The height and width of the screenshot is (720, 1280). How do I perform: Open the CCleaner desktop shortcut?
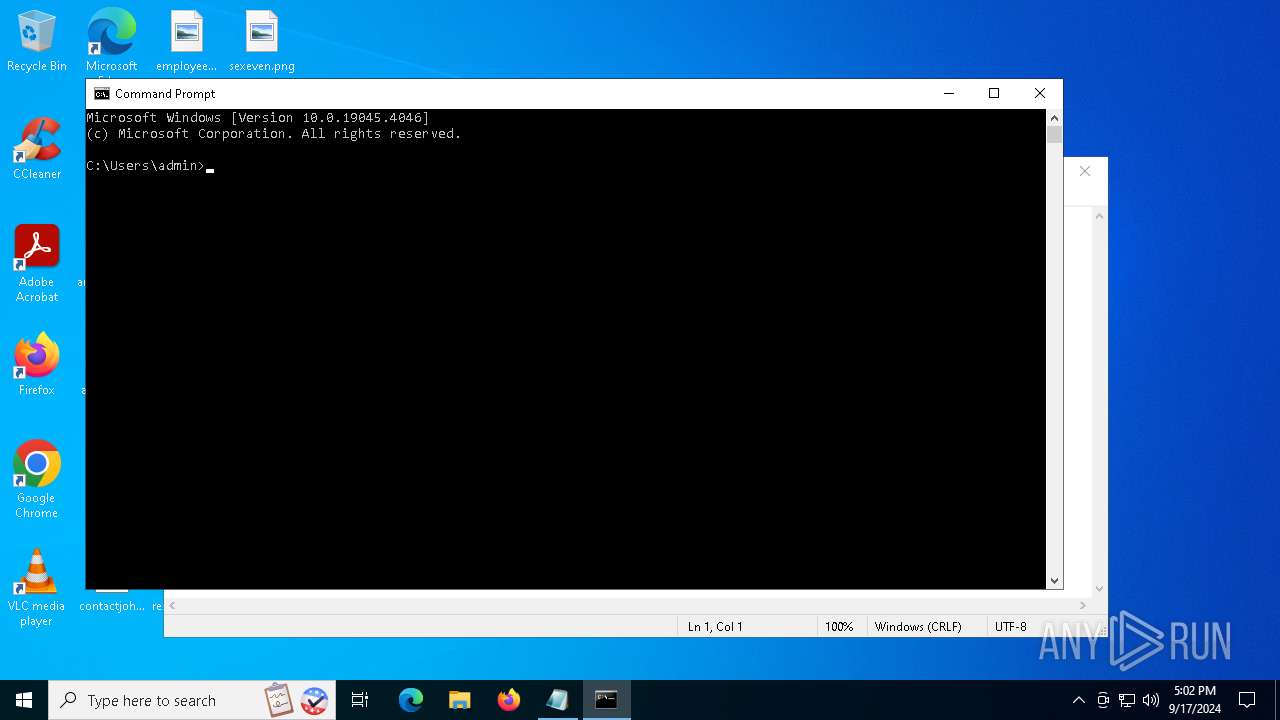click(37, 149)
